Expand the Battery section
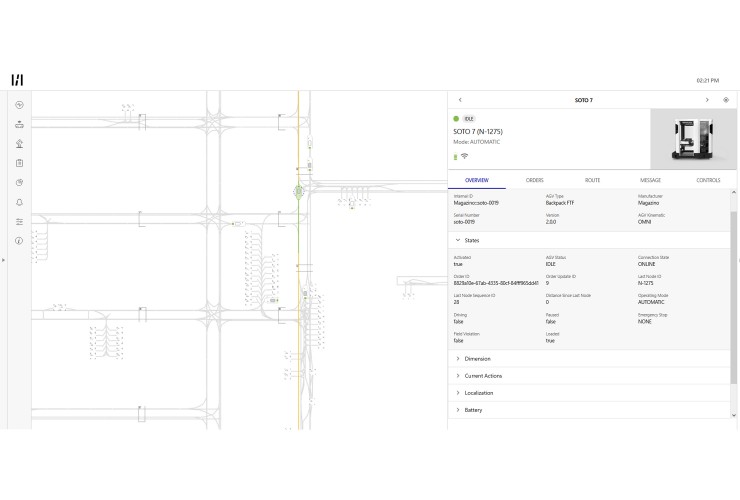 (589, 410)
